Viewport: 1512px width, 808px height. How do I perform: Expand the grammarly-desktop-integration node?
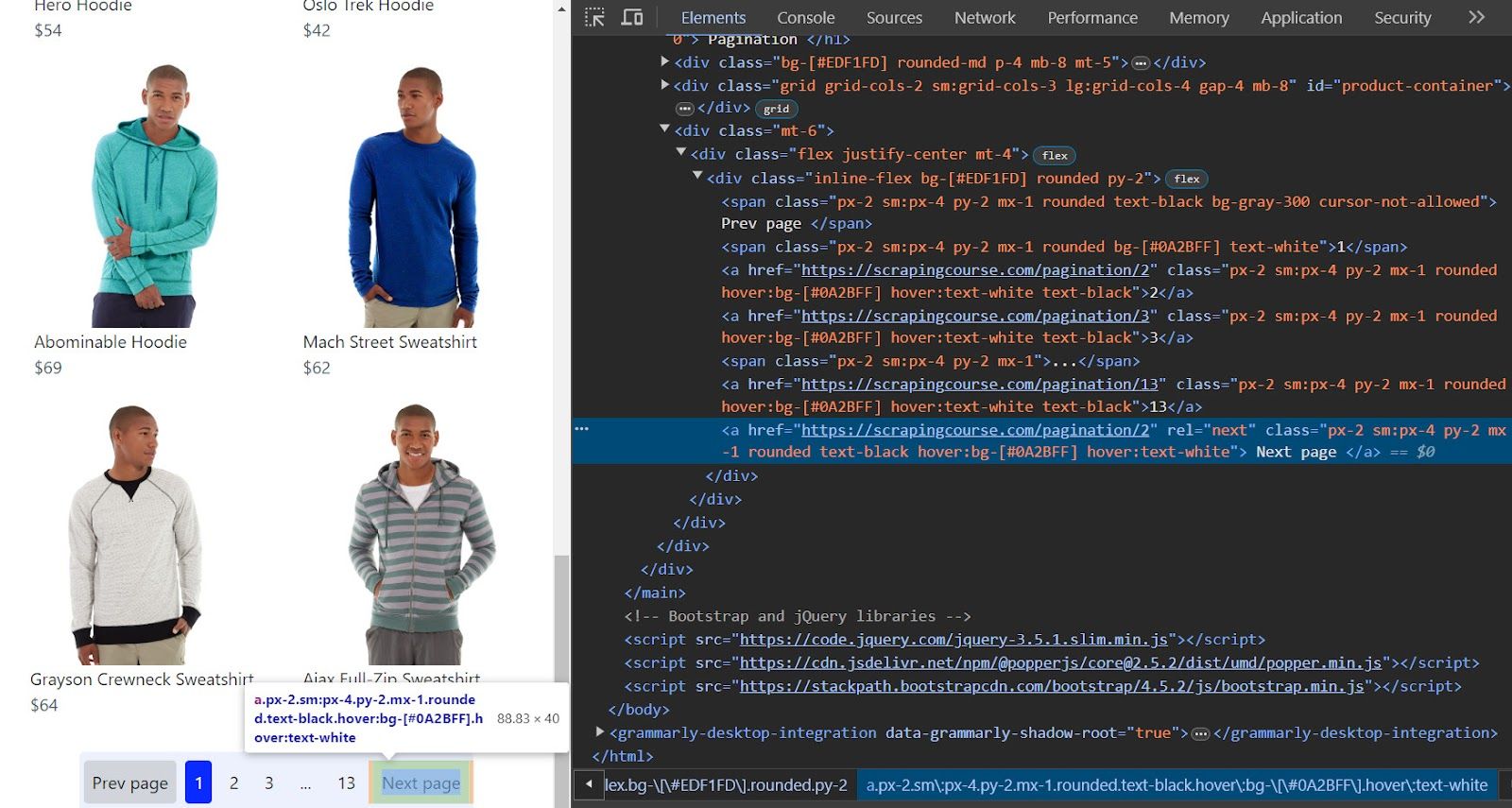599,731
